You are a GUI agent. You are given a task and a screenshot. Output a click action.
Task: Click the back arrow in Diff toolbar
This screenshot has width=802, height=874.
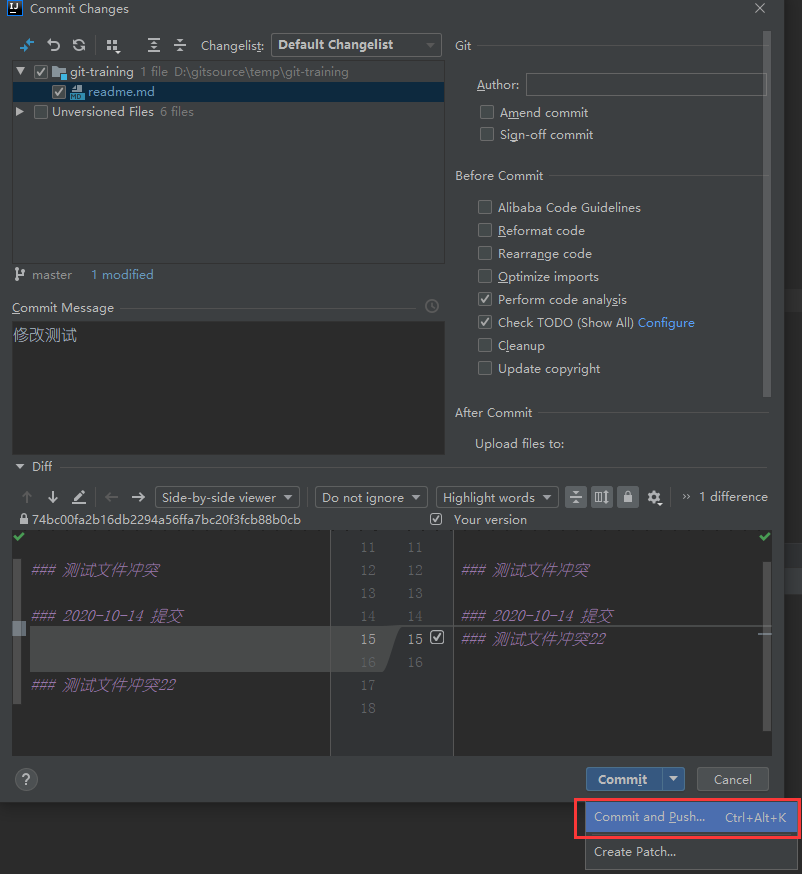(x=111, y=497)
